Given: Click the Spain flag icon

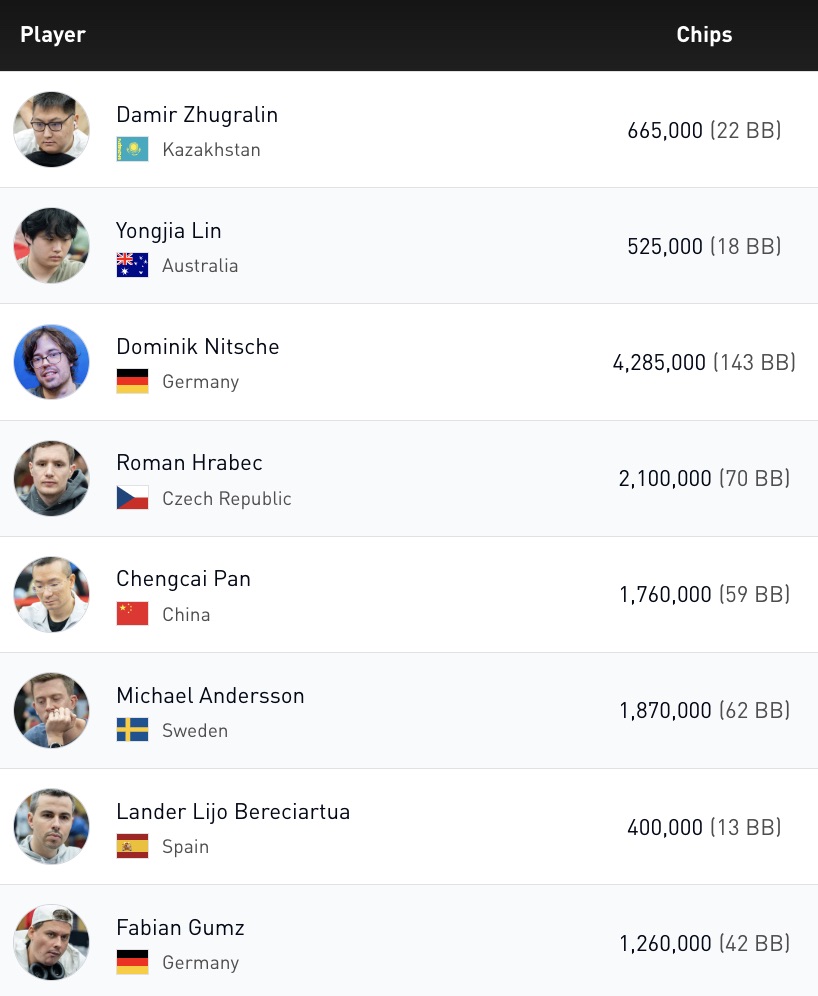Looking at the screenshot, I should pos(132,847).
